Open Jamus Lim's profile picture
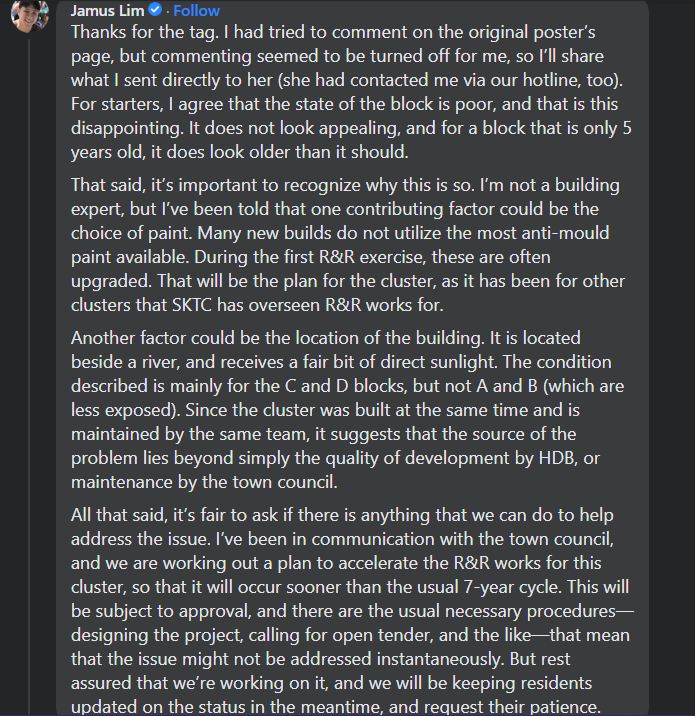 [30, 16]
